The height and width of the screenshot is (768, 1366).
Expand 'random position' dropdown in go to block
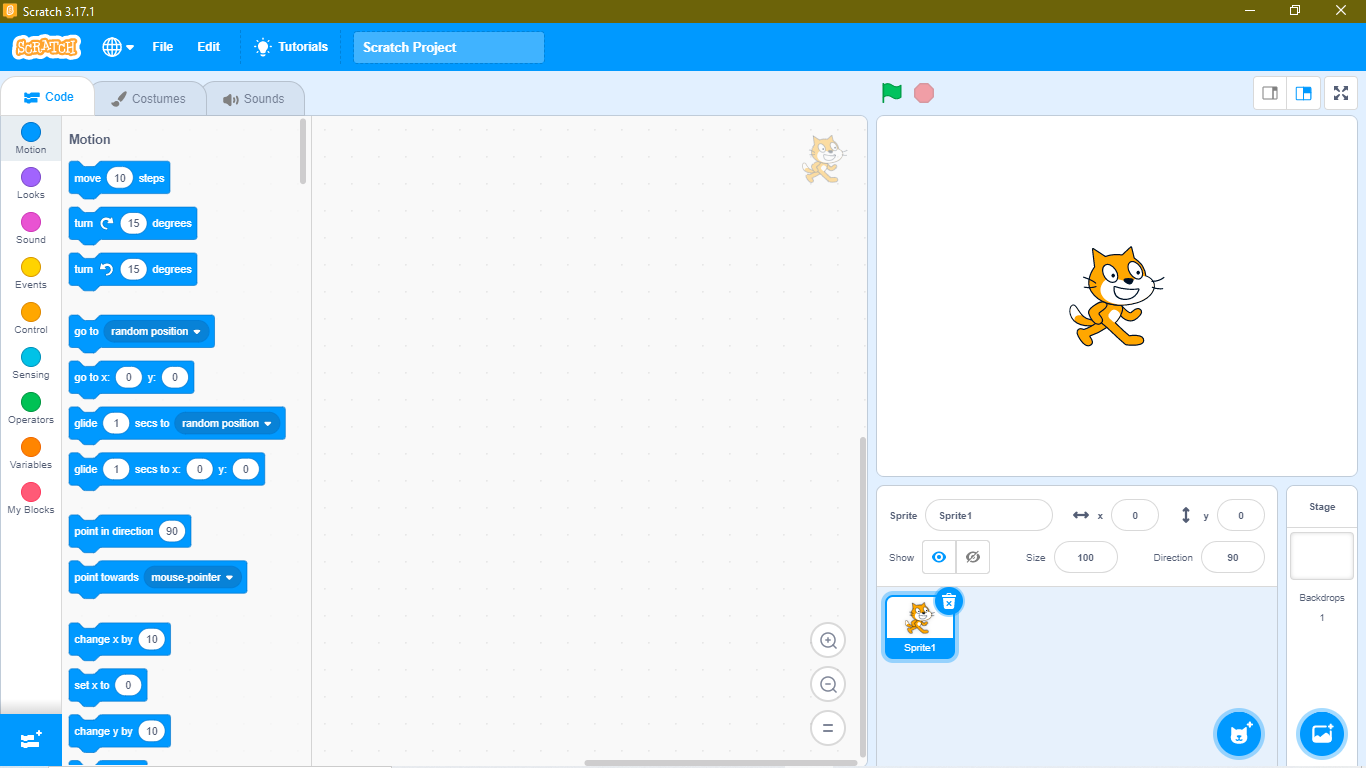[x=197, y=332]
